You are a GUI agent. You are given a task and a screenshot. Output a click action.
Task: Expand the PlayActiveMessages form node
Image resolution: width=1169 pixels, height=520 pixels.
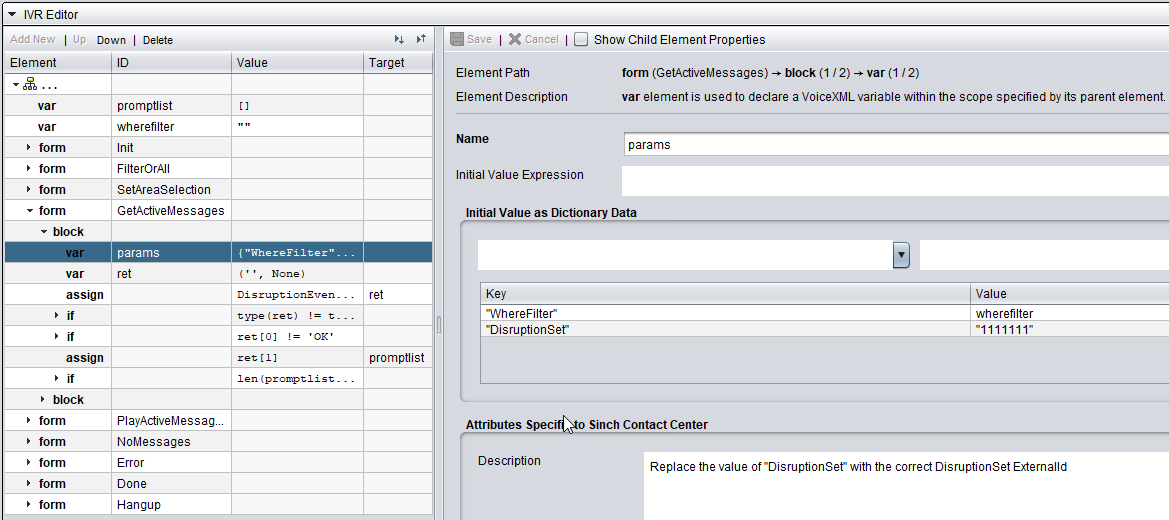tap(29, 421)
